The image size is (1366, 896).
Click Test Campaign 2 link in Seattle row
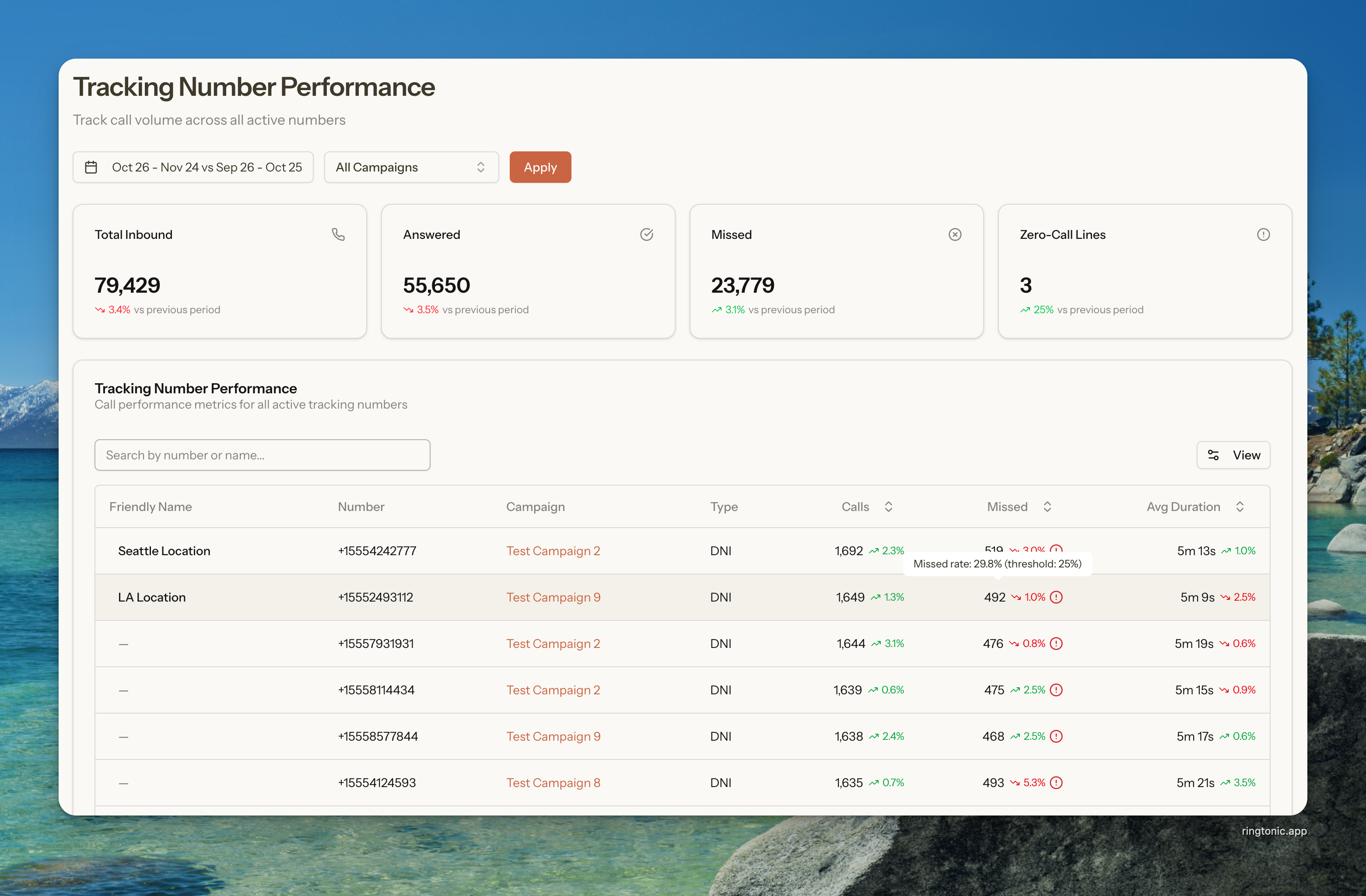(x=553, y=550)
